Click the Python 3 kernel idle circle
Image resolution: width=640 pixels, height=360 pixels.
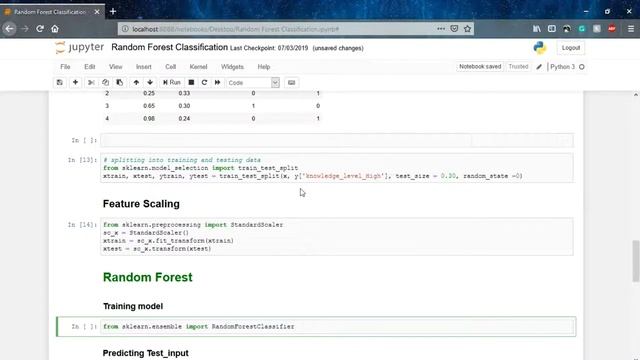tap(582, 67)
